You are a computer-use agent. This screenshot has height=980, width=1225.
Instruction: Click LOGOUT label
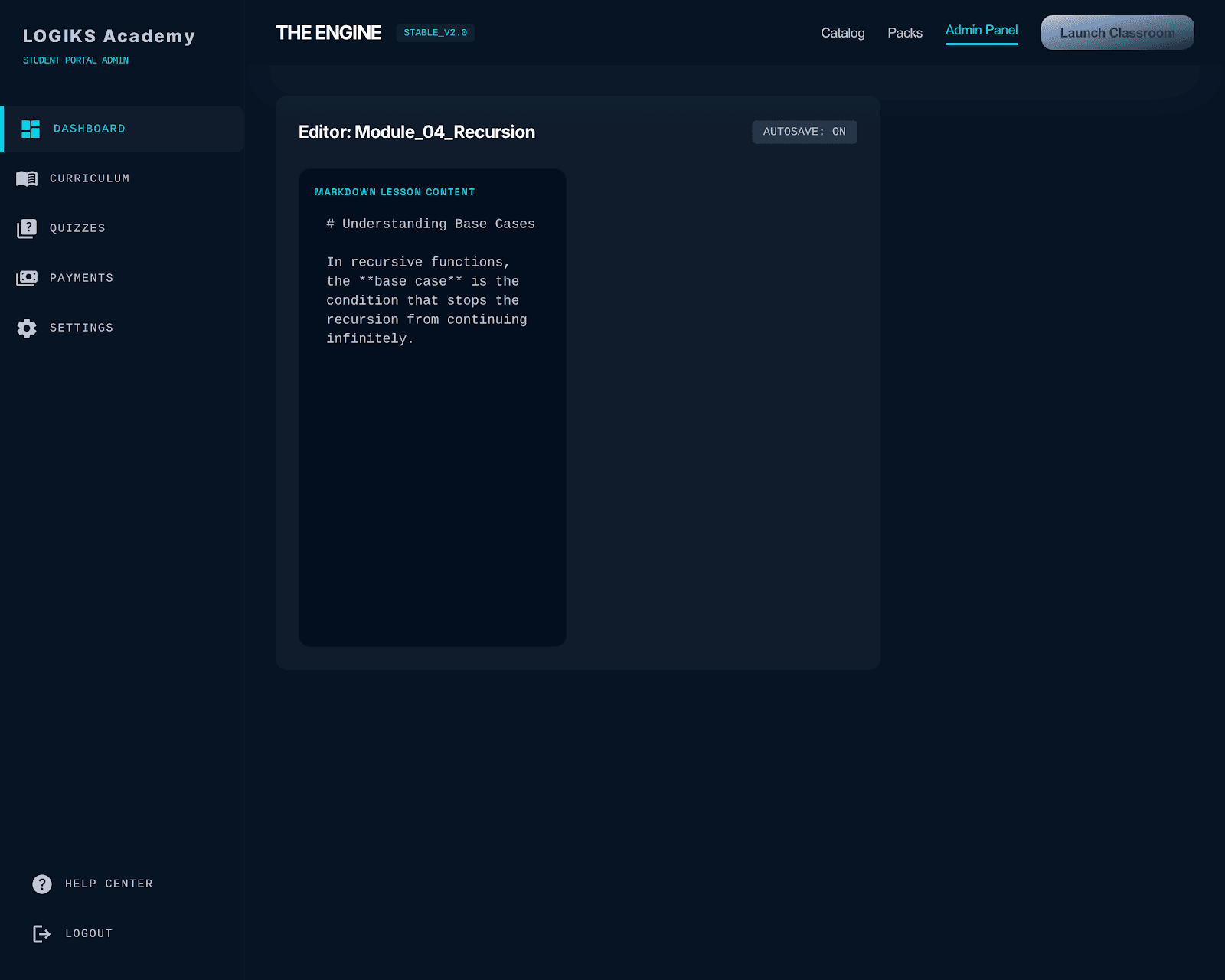point(89,934)
